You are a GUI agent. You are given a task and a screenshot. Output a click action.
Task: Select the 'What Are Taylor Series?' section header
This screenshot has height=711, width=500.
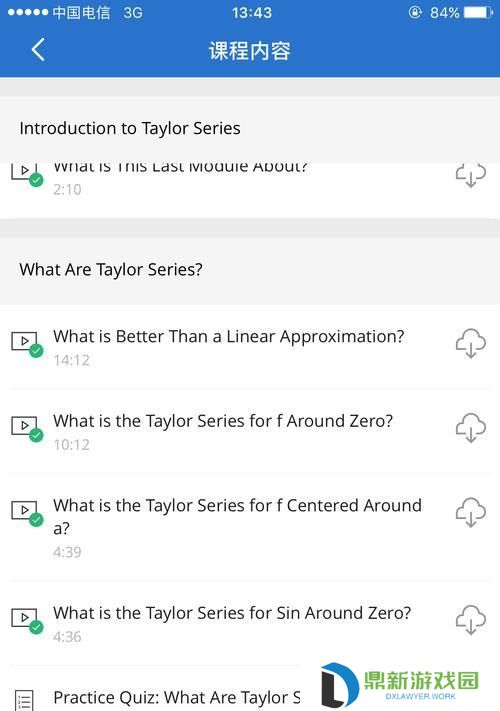(250, 270)
